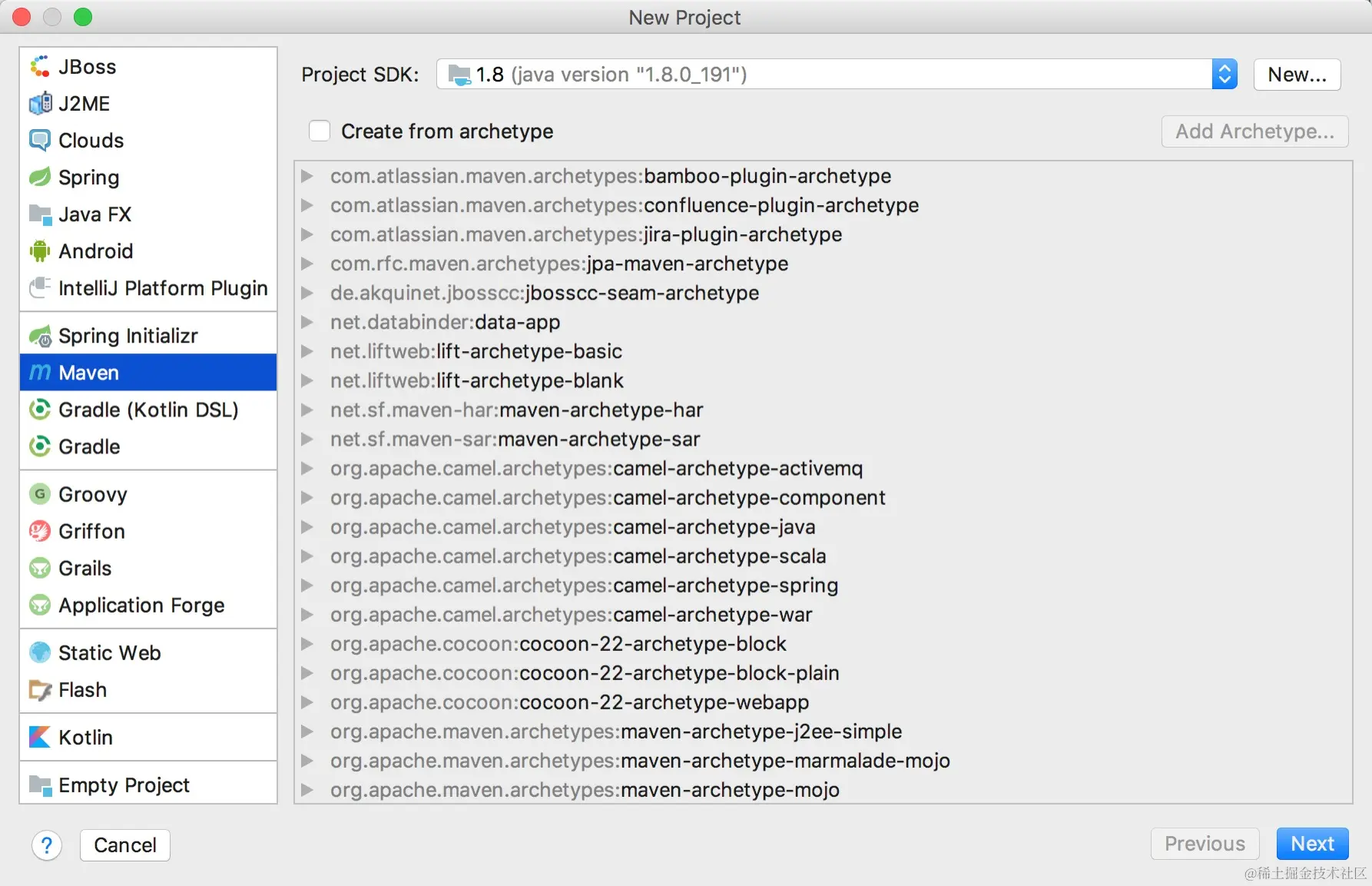Click the J2ME project type icon

(40, 104)
